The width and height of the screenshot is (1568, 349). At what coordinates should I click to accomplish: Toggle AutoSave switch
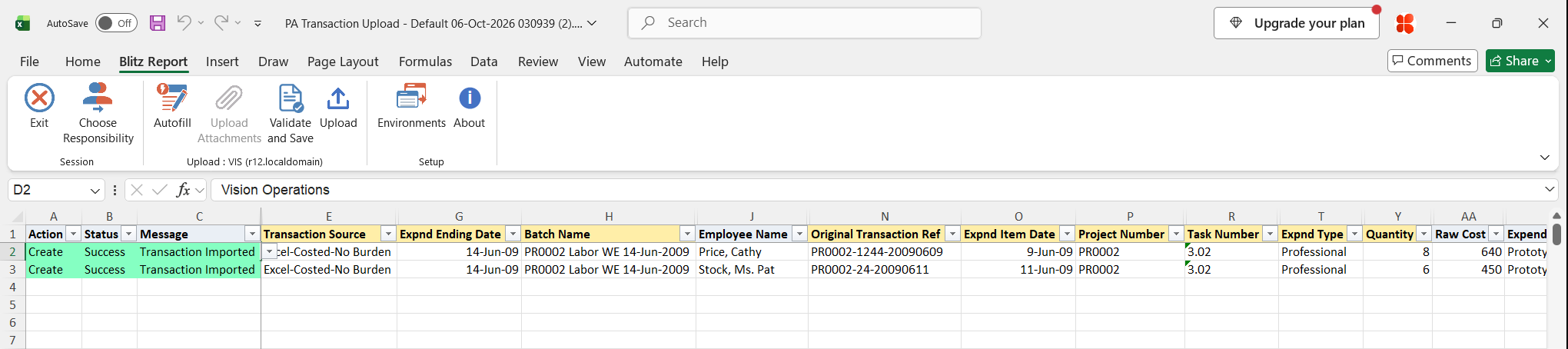116,23
